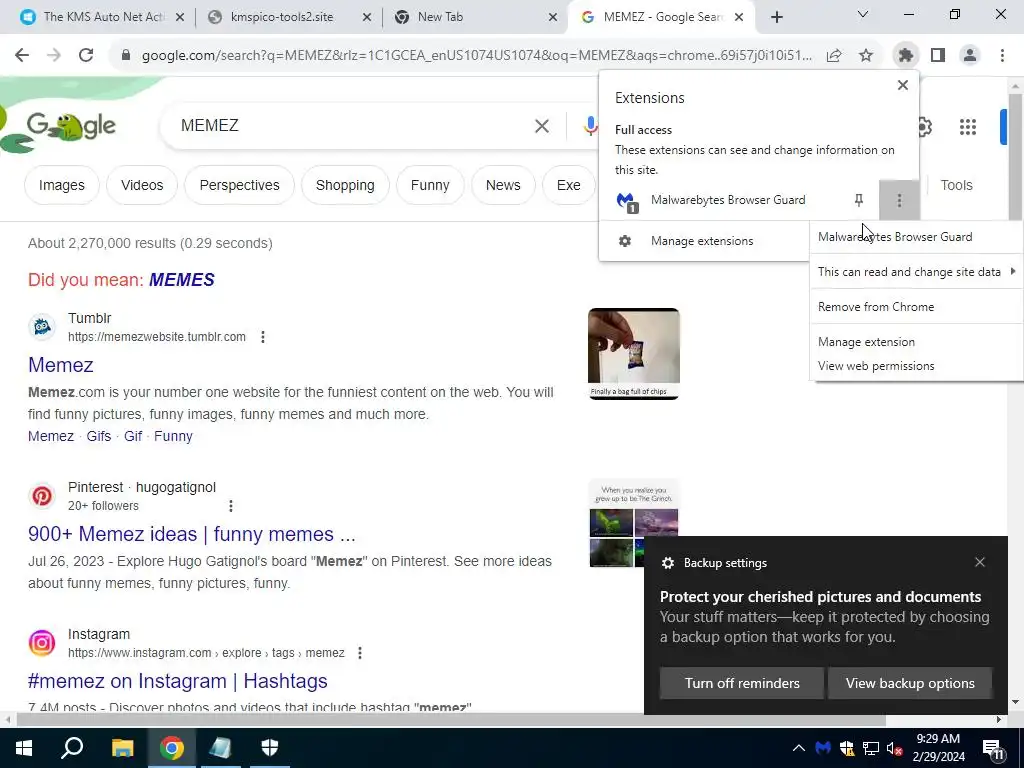The width and height of the screenshot is (1024, 768).
Task: Click the 'MEMES' spelling suggestion
Action: [x=182, y=280]
